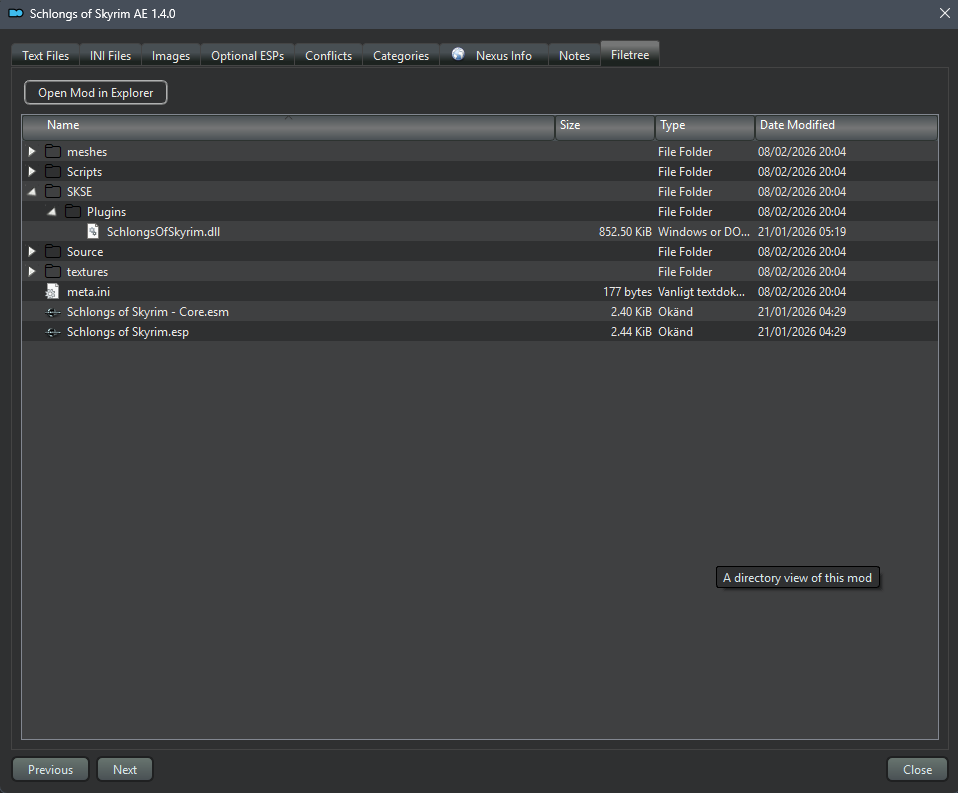Select the Scripts row name
Screen dimensions: 958x793
coord(84,172)
